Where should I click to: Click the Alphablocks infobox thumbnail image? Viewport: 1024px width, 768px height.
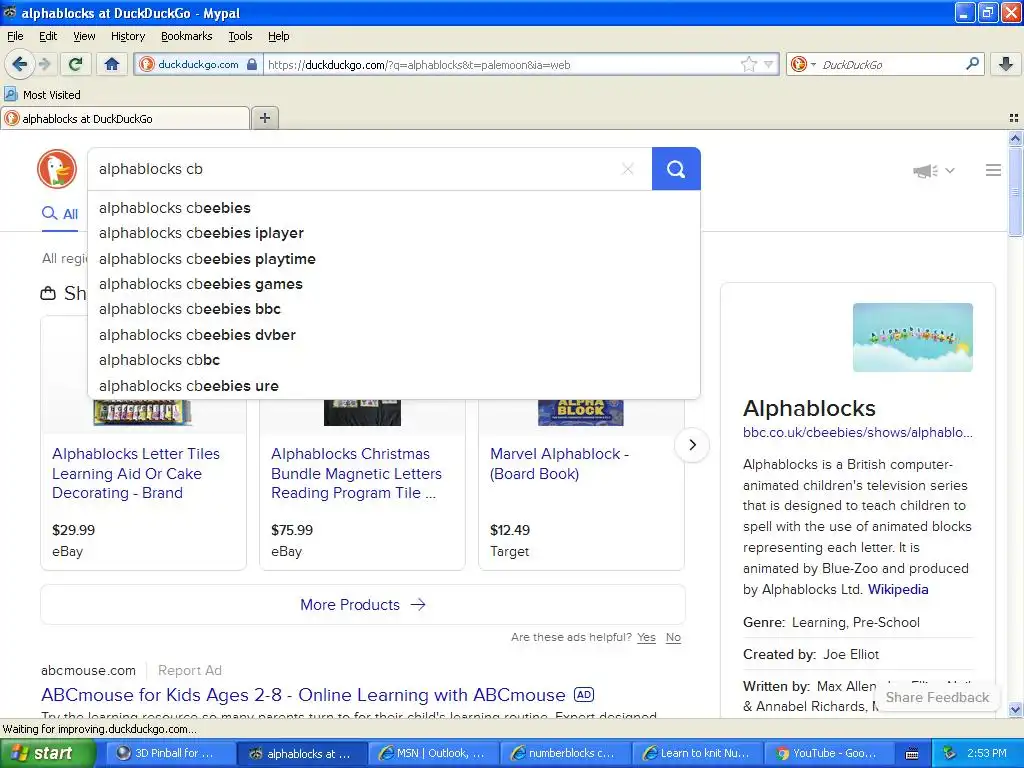912,337
